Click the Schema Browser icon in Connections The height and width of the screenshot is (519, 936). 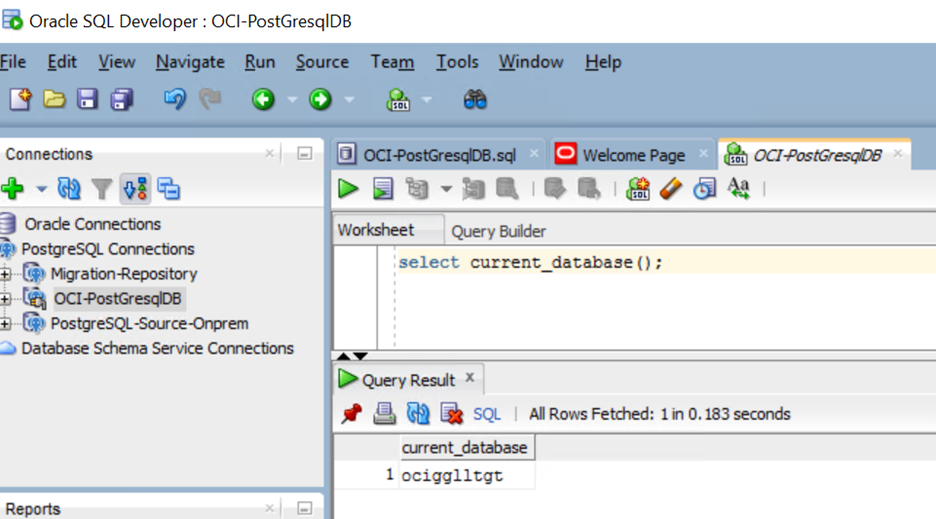click(x=136, y=189)
